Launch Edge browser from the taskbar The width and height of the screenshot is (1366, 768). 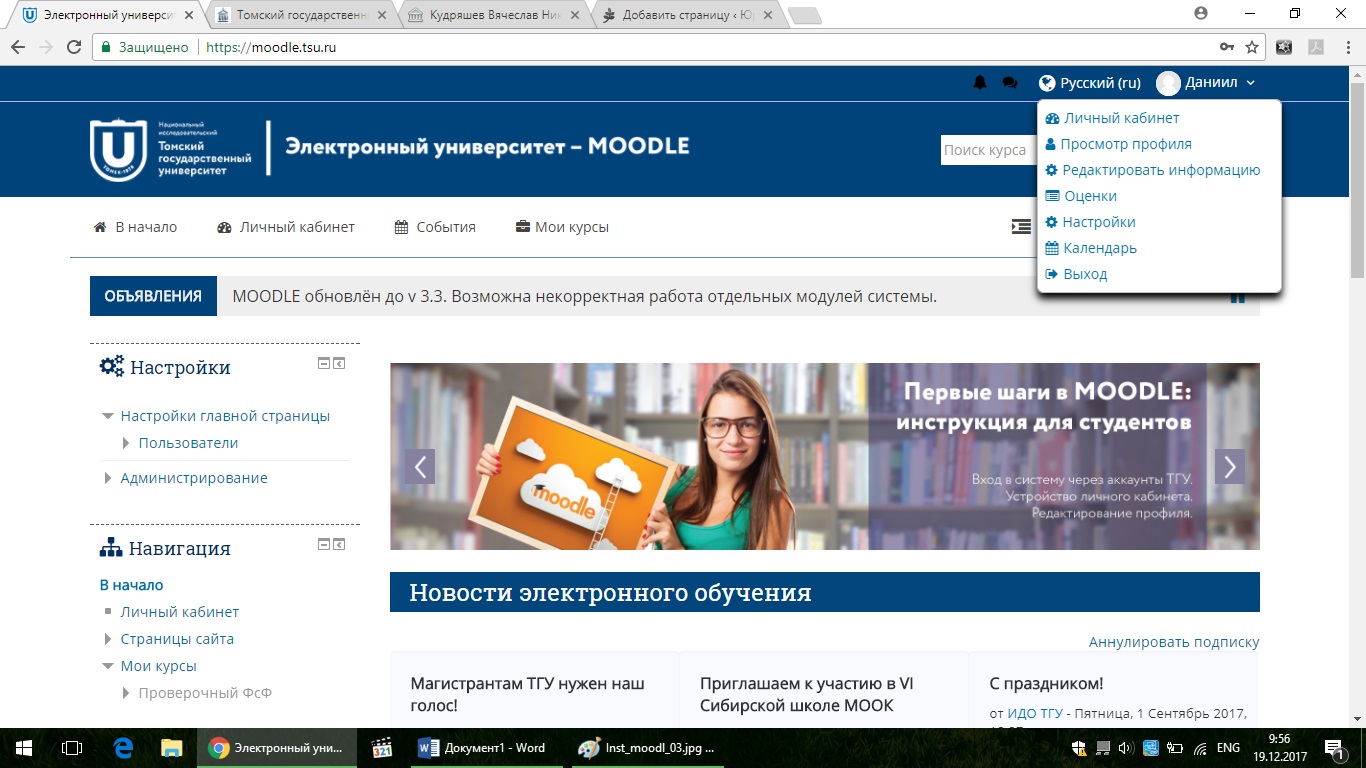point(124,747)
